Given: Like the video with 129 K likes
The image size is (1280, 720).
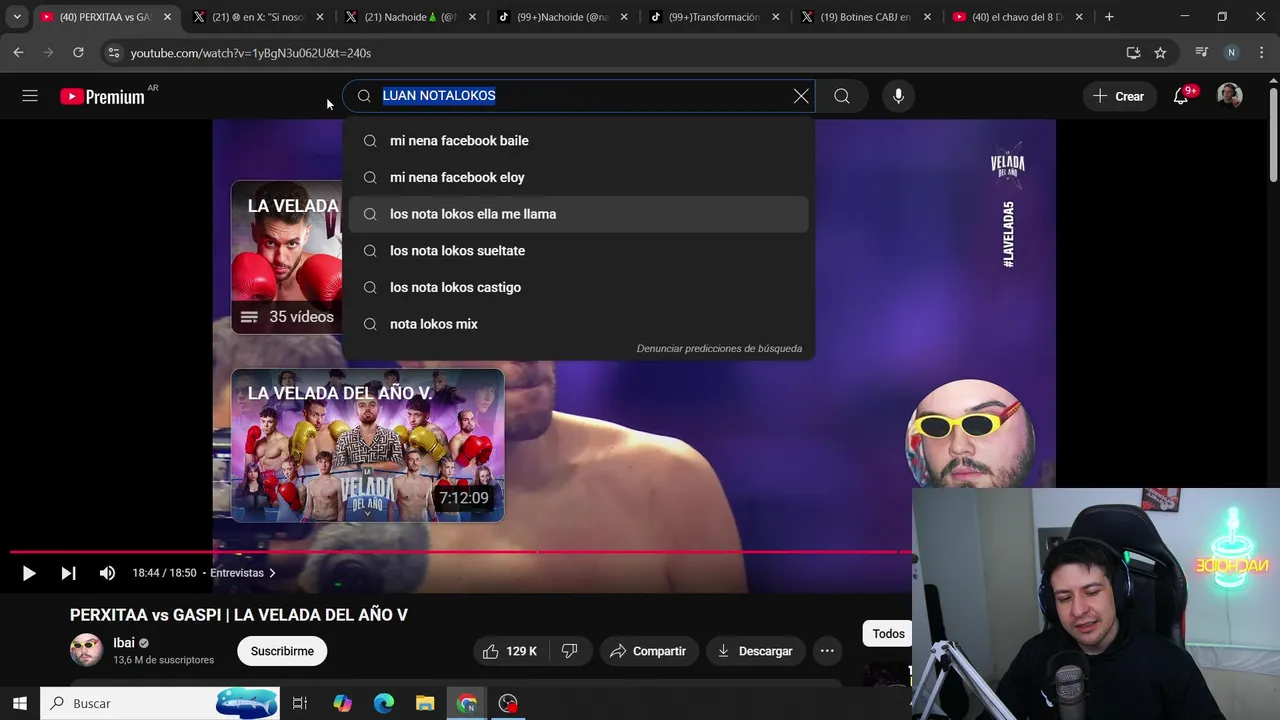Looking at the screenshot, I should click(x=510, y=651).
